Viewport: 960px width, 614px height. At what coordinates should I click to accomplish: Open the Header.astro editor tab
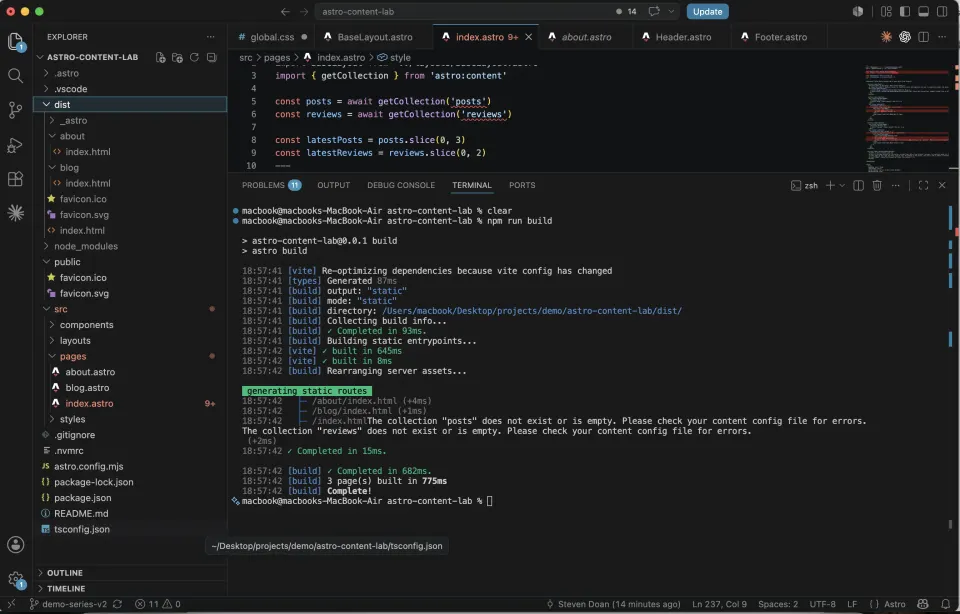pyautogui.click(x=683, y=37)
